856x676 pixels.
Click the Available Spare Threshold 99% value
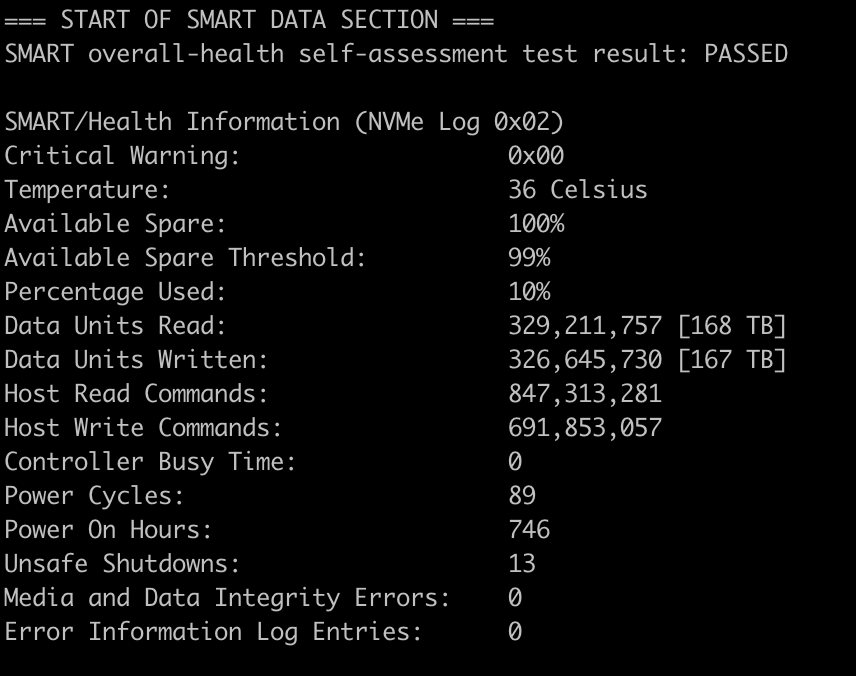click(x=529, y=257)
